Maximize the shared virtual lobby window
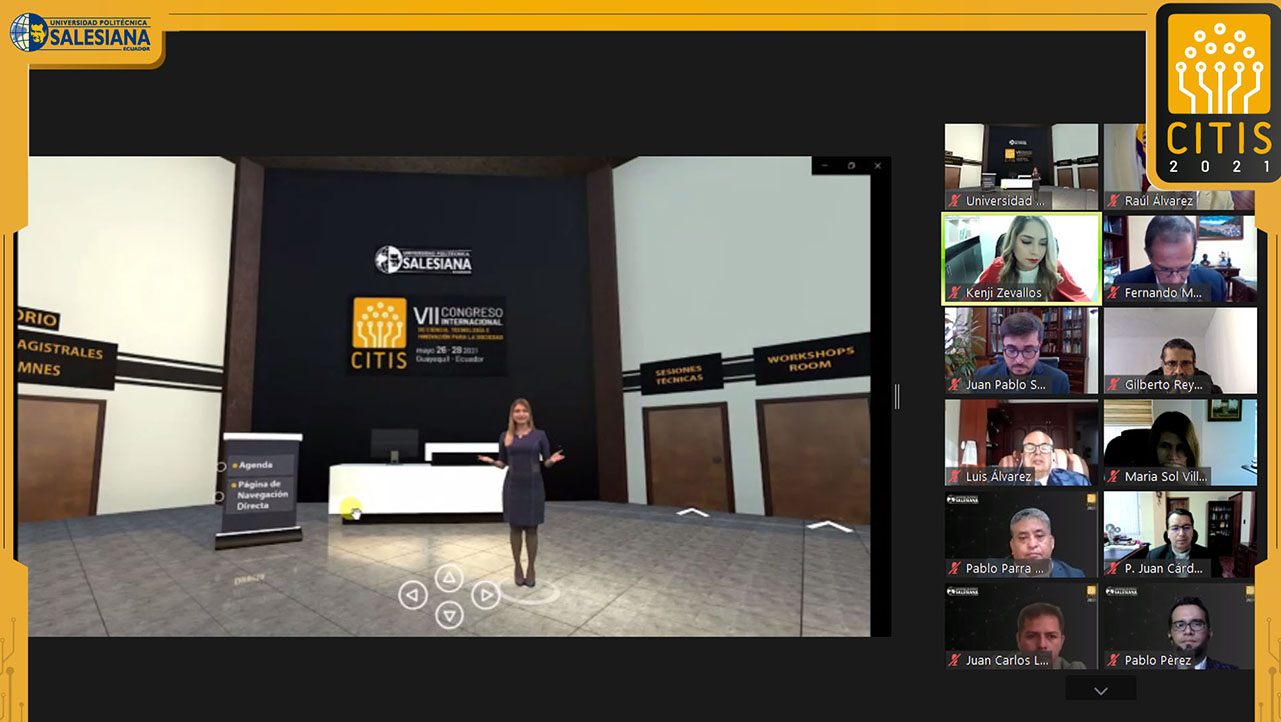This screenshot has height=722, width=1281. pos(851,165)
